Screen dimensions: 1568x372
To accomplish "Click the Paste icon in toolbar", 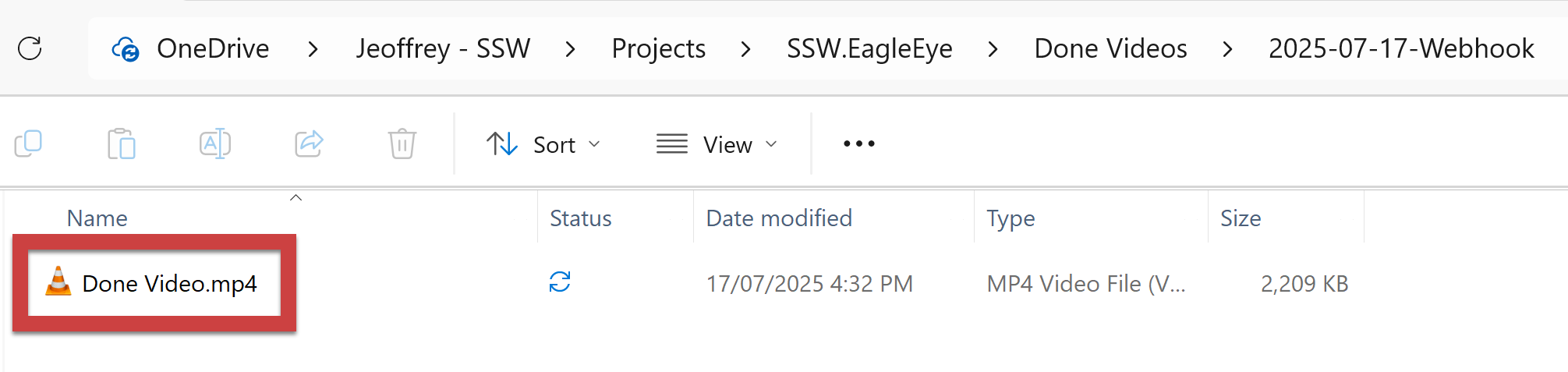I will (122, 143).
